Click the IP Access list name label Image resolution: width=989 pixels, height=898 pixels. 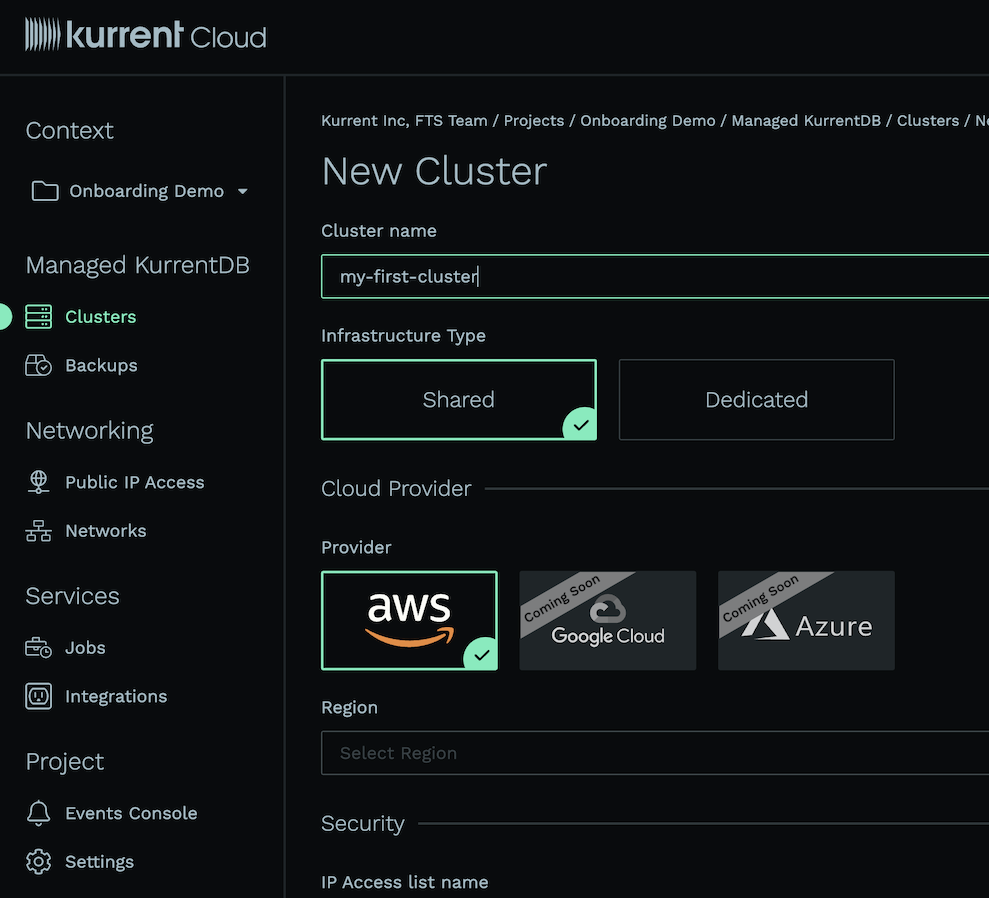click(404, 882)
